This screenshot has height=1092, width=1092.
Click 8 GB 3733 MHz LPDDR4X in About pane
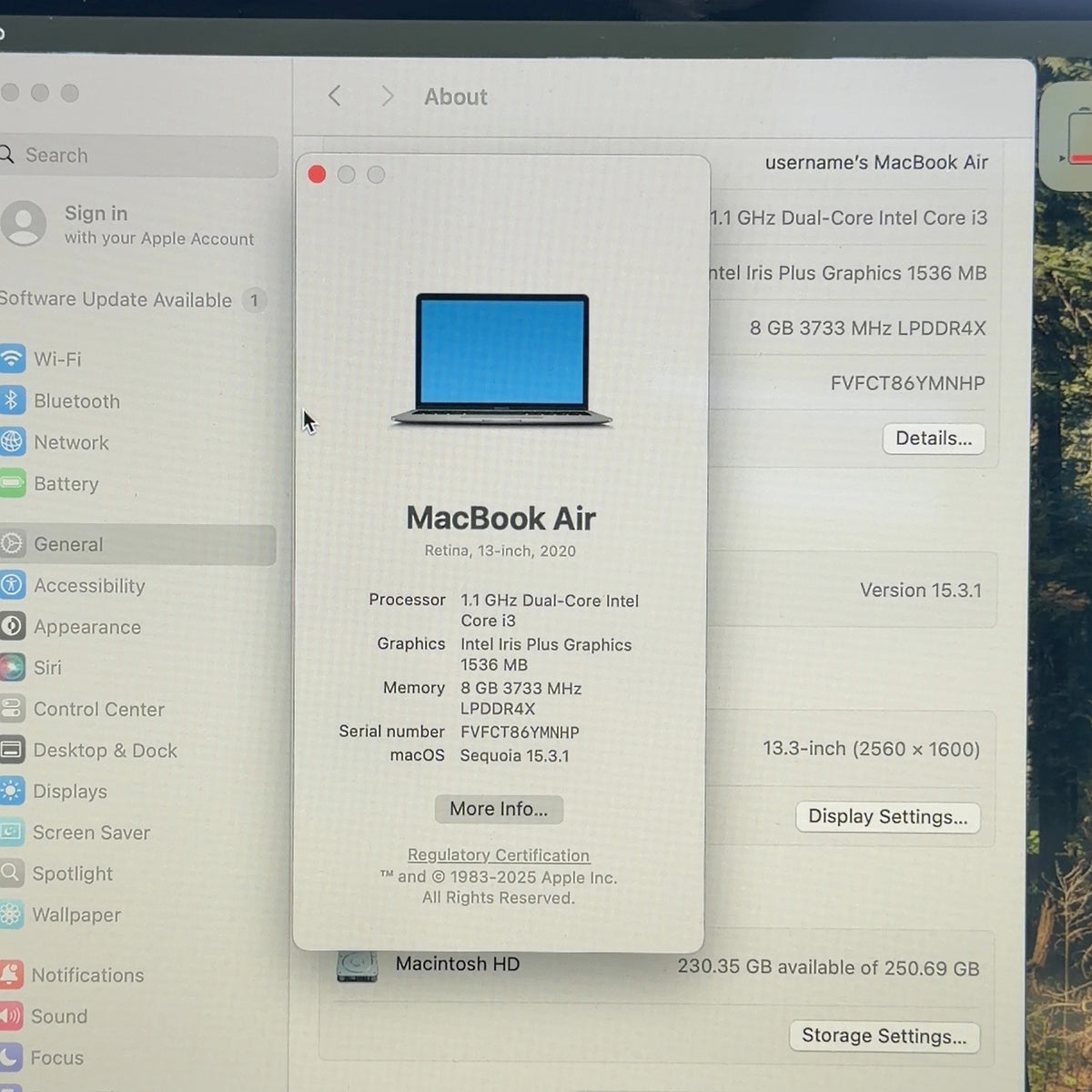coord(867,328)
